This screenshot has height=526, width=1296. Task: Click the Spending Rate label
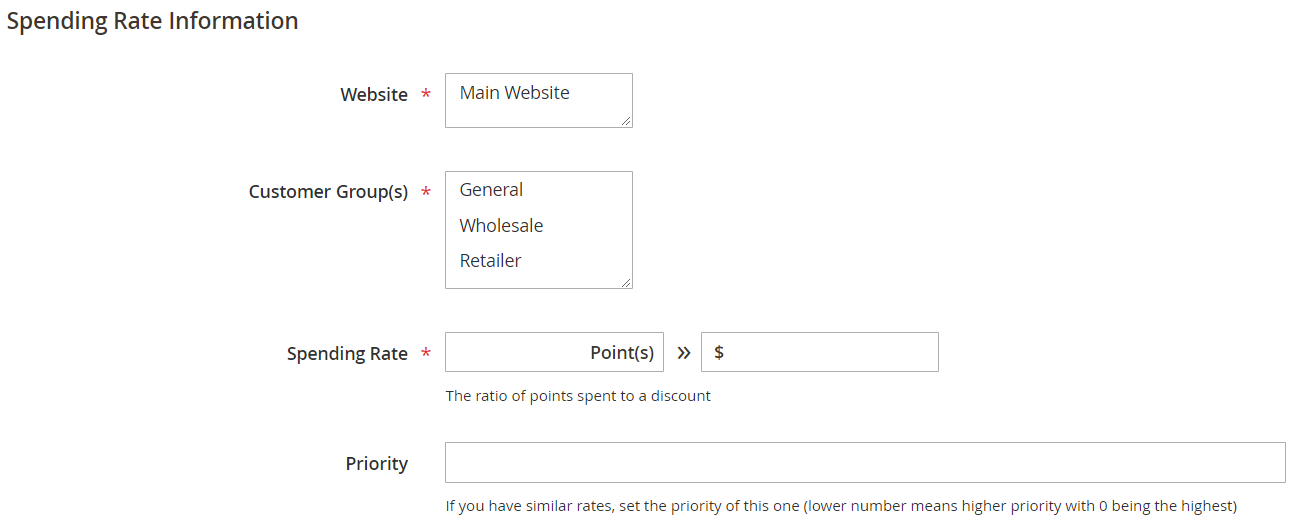coord(347,354)
